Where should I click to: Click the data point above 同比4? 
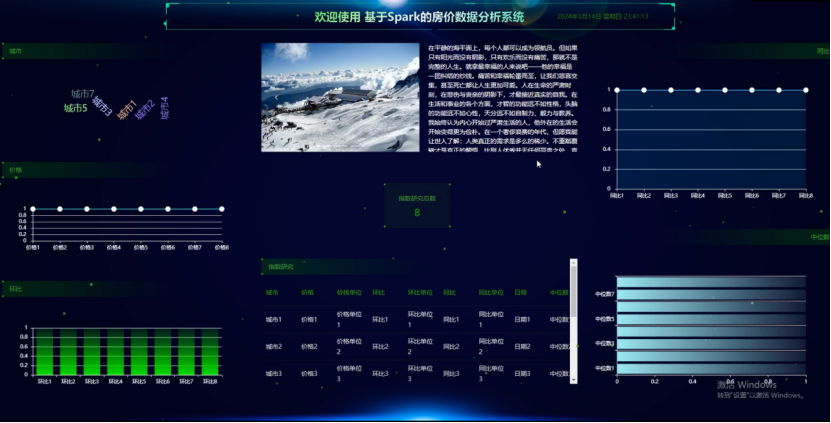pos(698,90)
